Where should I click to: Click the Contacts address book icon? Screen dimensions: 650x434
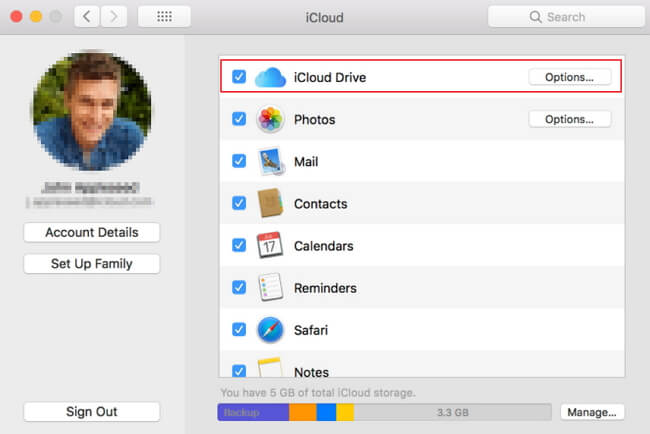pyautogui.click(x=270, y=203)
